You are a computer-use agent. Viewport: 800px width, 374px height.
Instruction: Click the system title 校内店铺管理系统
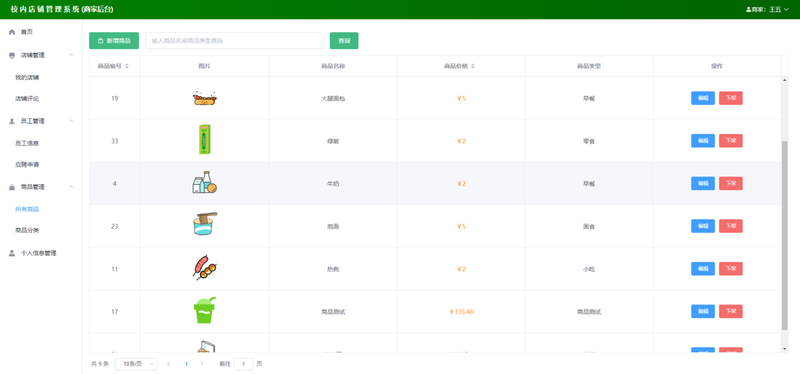(62, 9)
